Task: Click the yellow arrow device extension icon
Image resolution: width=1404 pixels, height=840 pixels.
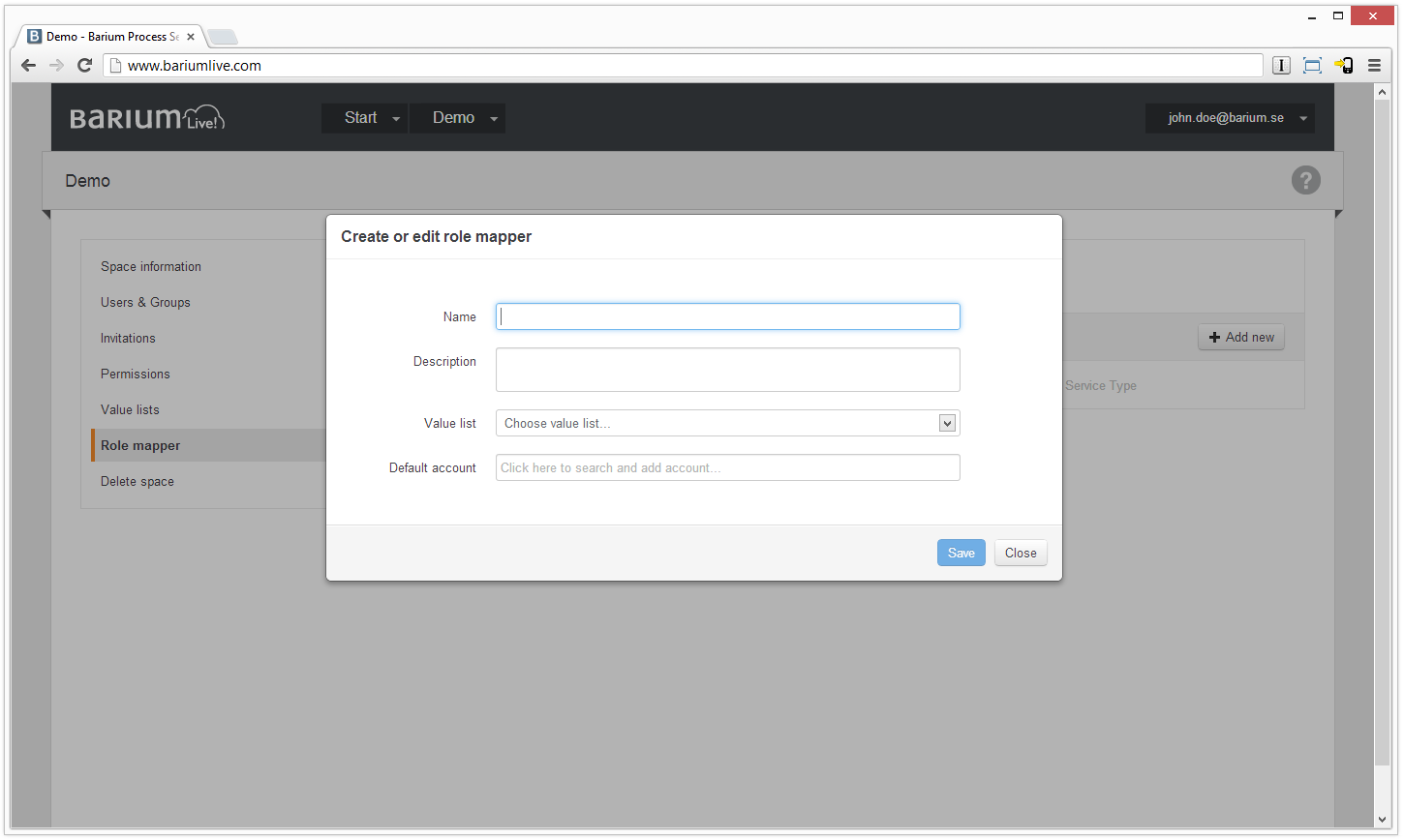Action: (1343, 66)
